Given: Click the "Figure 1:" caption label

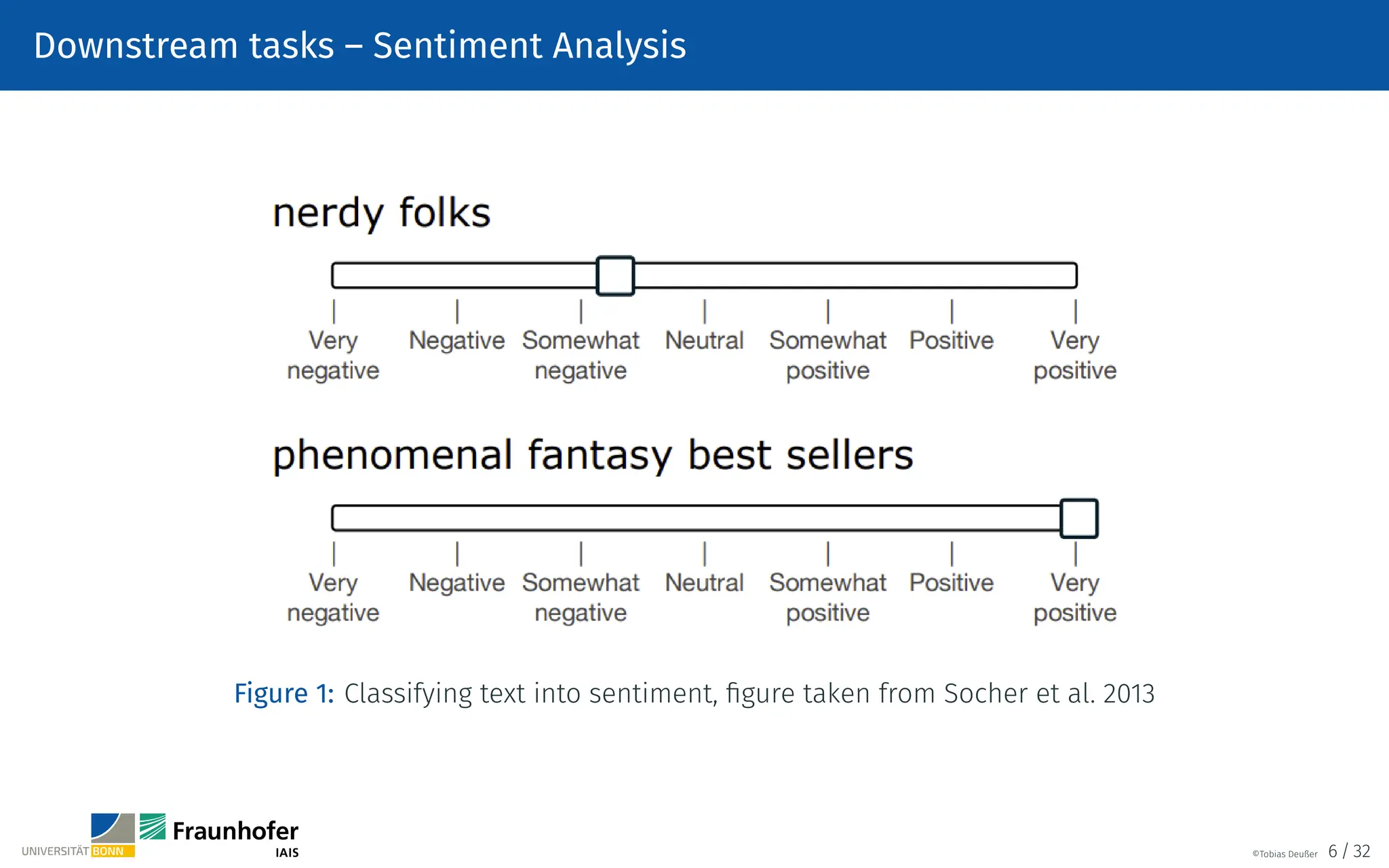Looking at the screenshot, I should pos(283,694).
